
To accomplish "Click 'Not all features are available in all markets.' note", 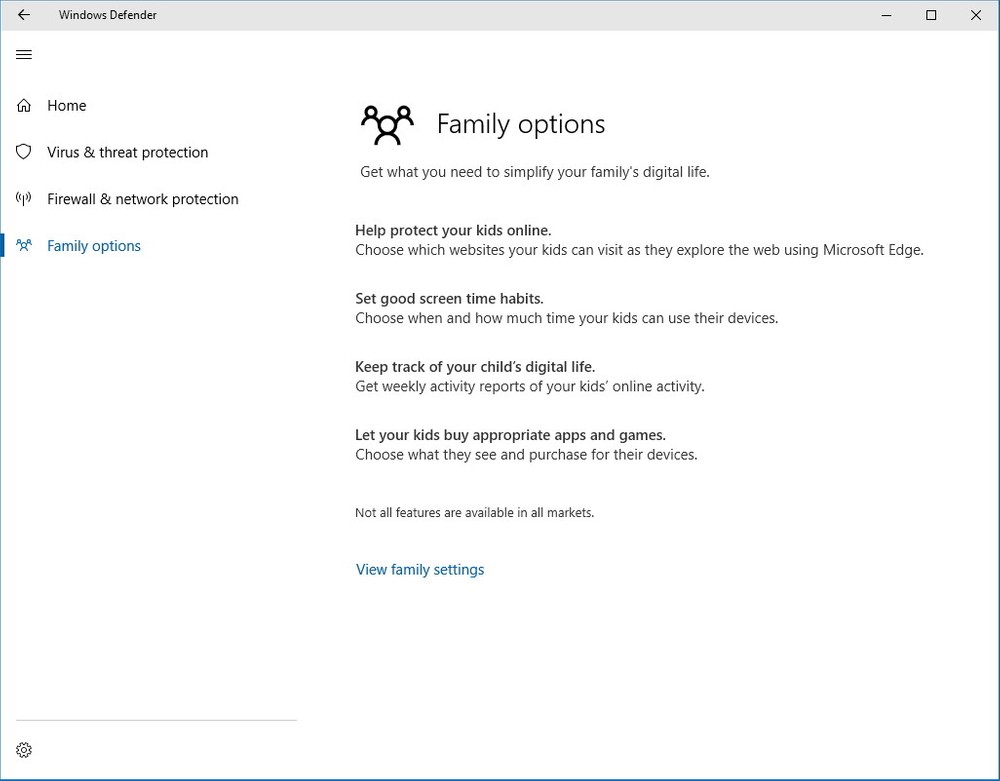I will [x=474, y=513].
